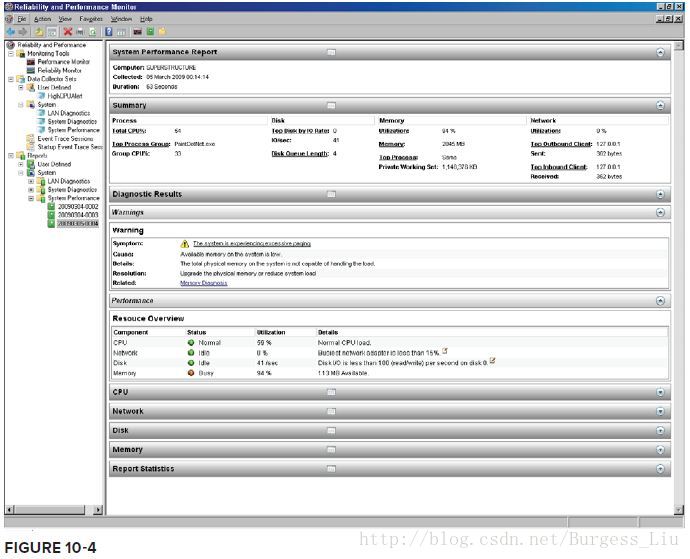Click the red Busy status icon for Memory

[x=191, y=373]
